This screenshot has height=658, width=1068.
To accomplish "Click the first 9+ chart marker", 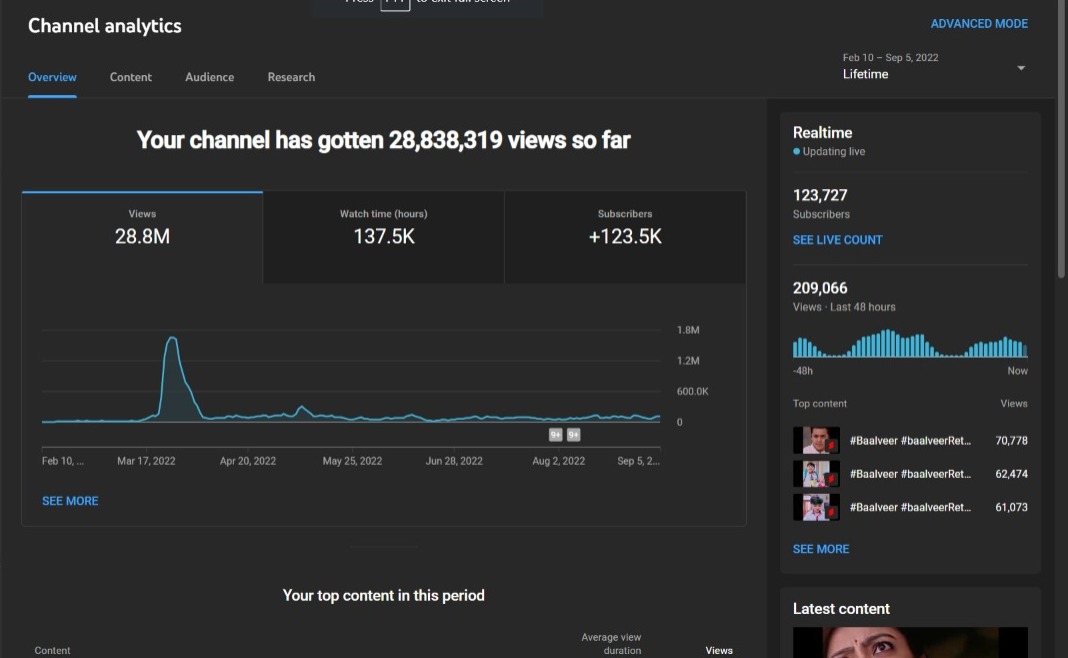I will (x=556, y=435).
